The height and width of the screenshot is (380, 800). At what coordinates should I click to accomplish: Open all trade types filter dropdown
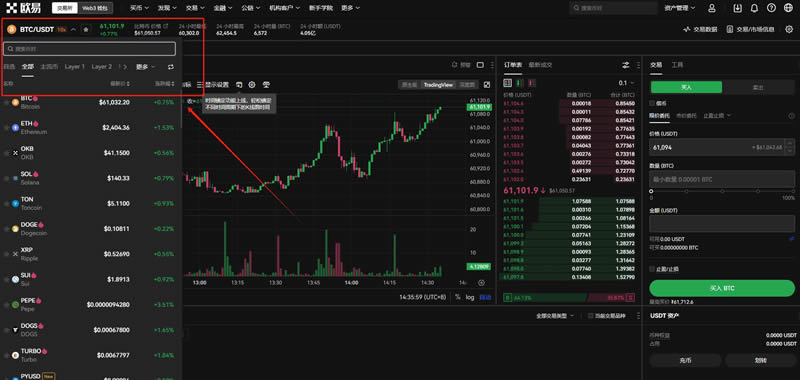pyautogui.click(x=555, y=316)
